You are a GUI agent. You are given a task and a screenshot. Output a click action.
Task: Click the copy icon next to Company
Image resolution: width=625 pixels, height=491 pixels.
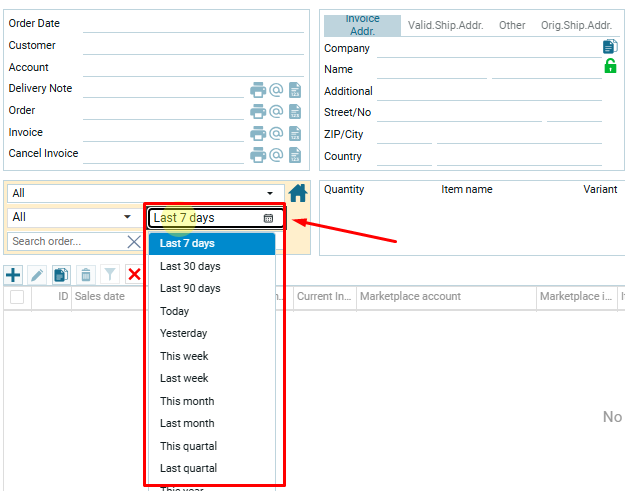(610, 47)
